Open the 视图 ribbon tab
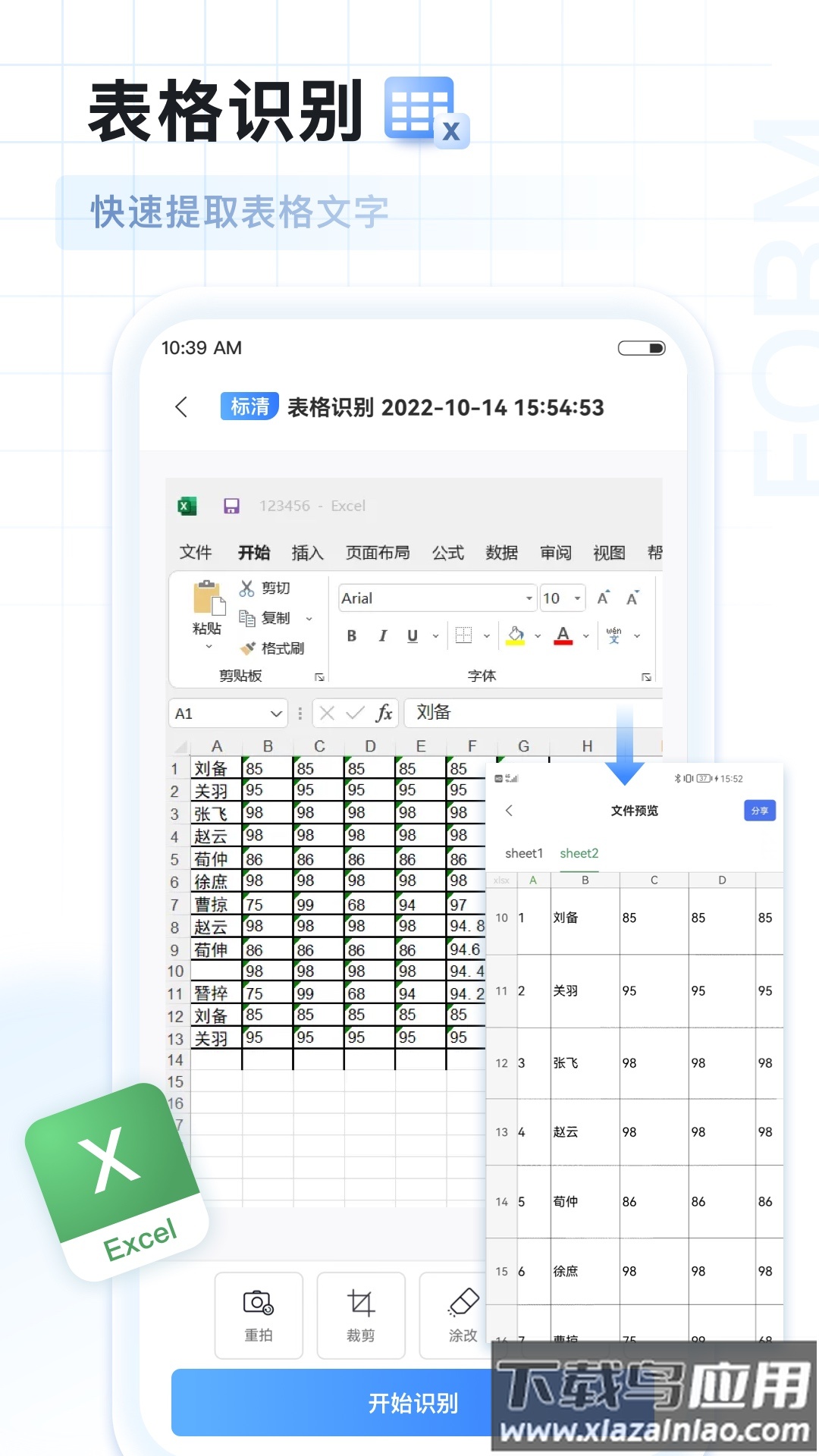 (609, 553)
